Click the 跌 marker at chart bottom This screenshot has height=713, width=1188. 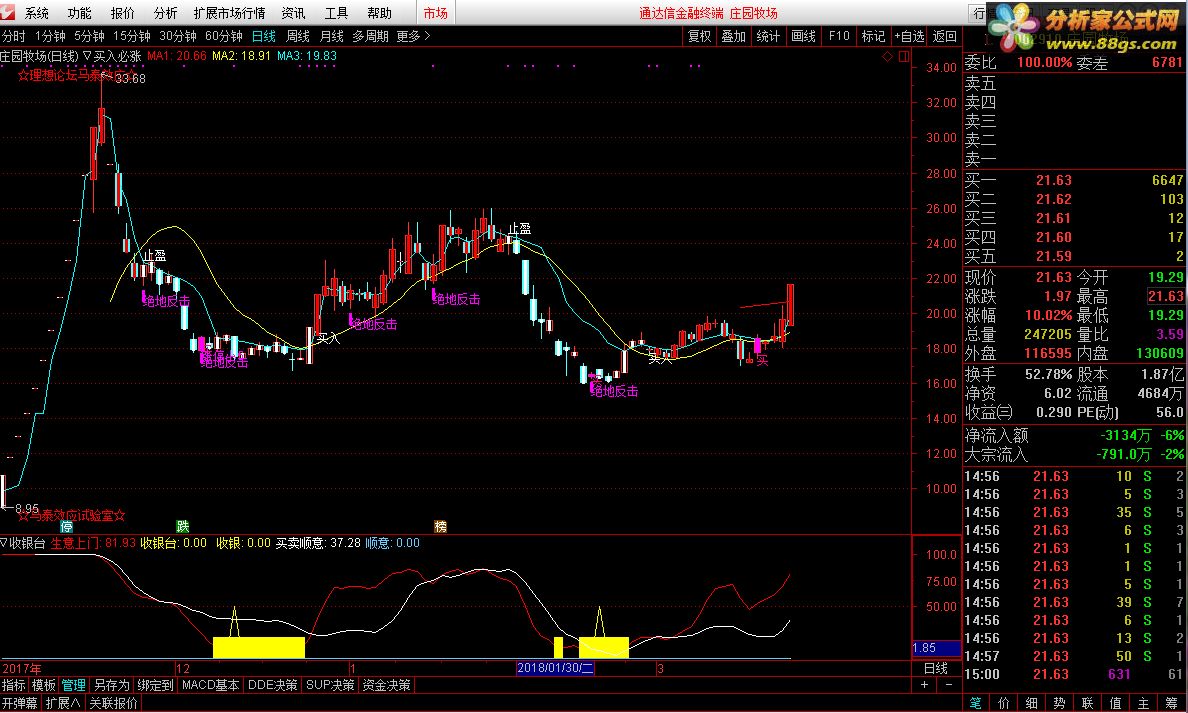click(x=183, y=526)
